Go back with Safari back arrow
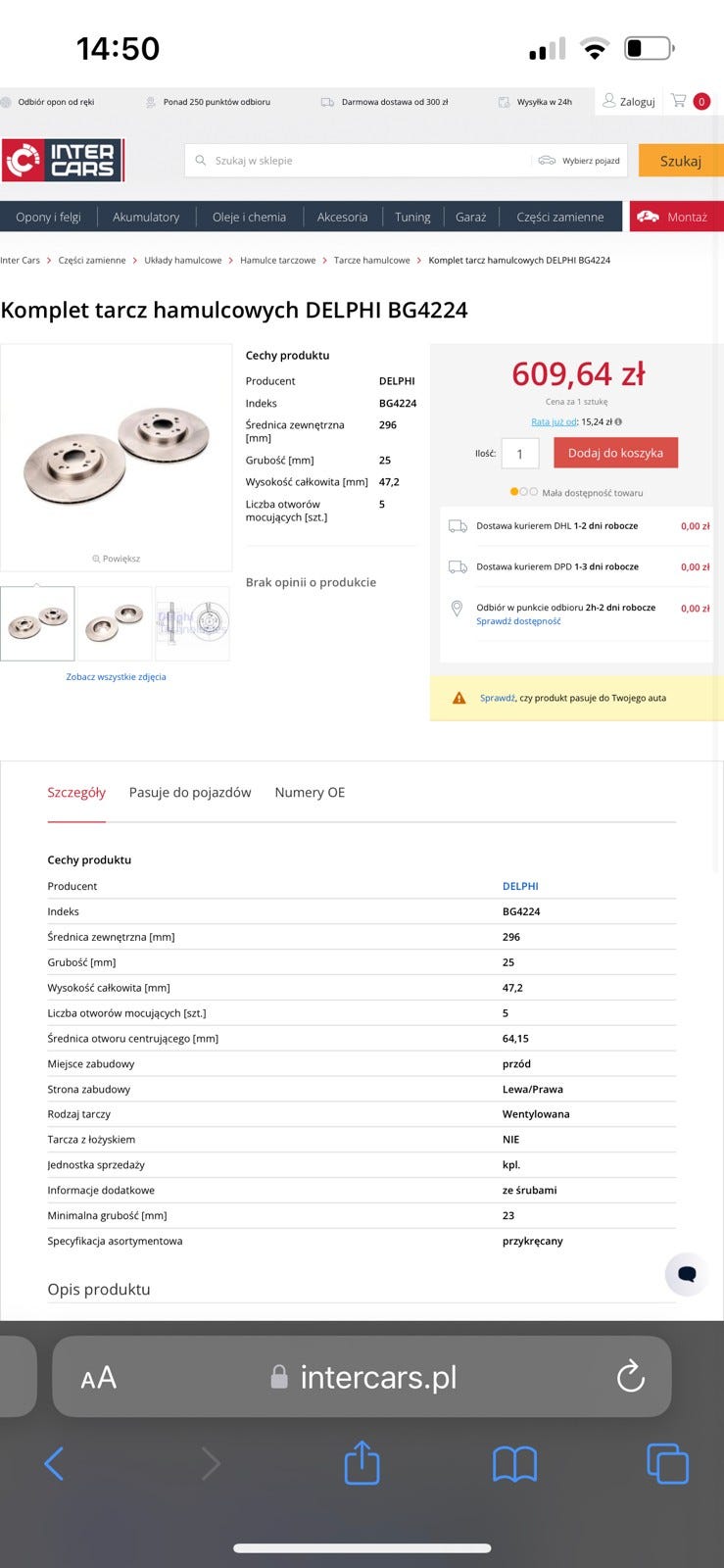724x1568 pixels. [x=55, y=1464]
